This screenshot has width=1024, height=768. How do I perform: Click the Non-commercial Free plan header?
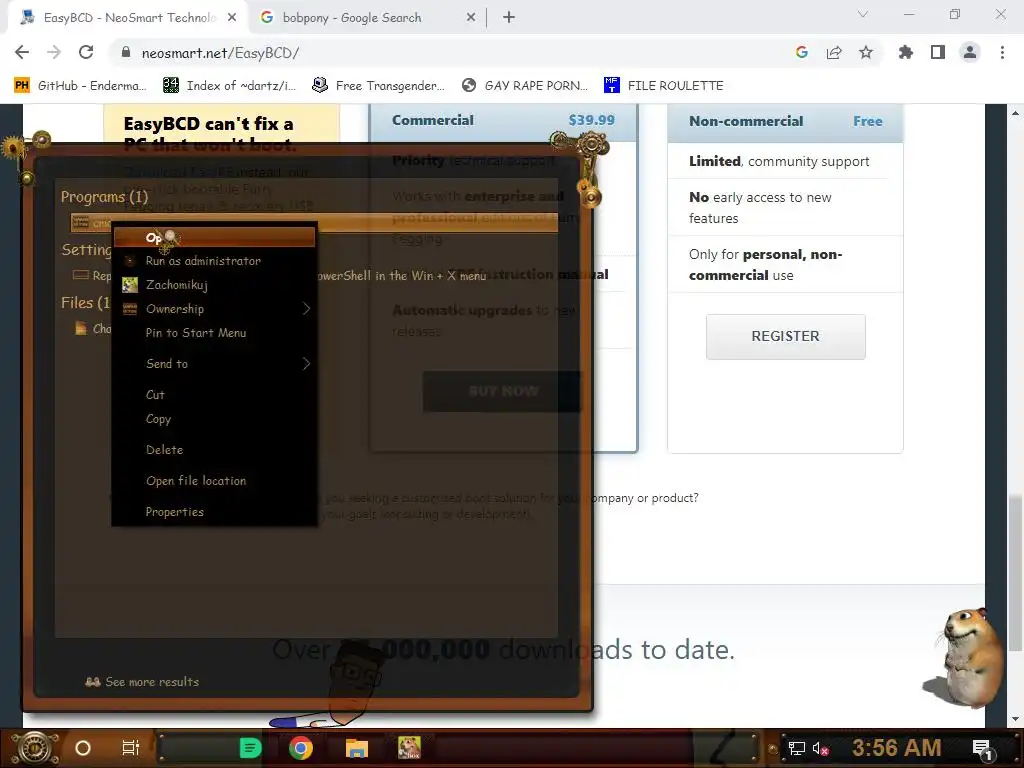(x=785, y=121)
